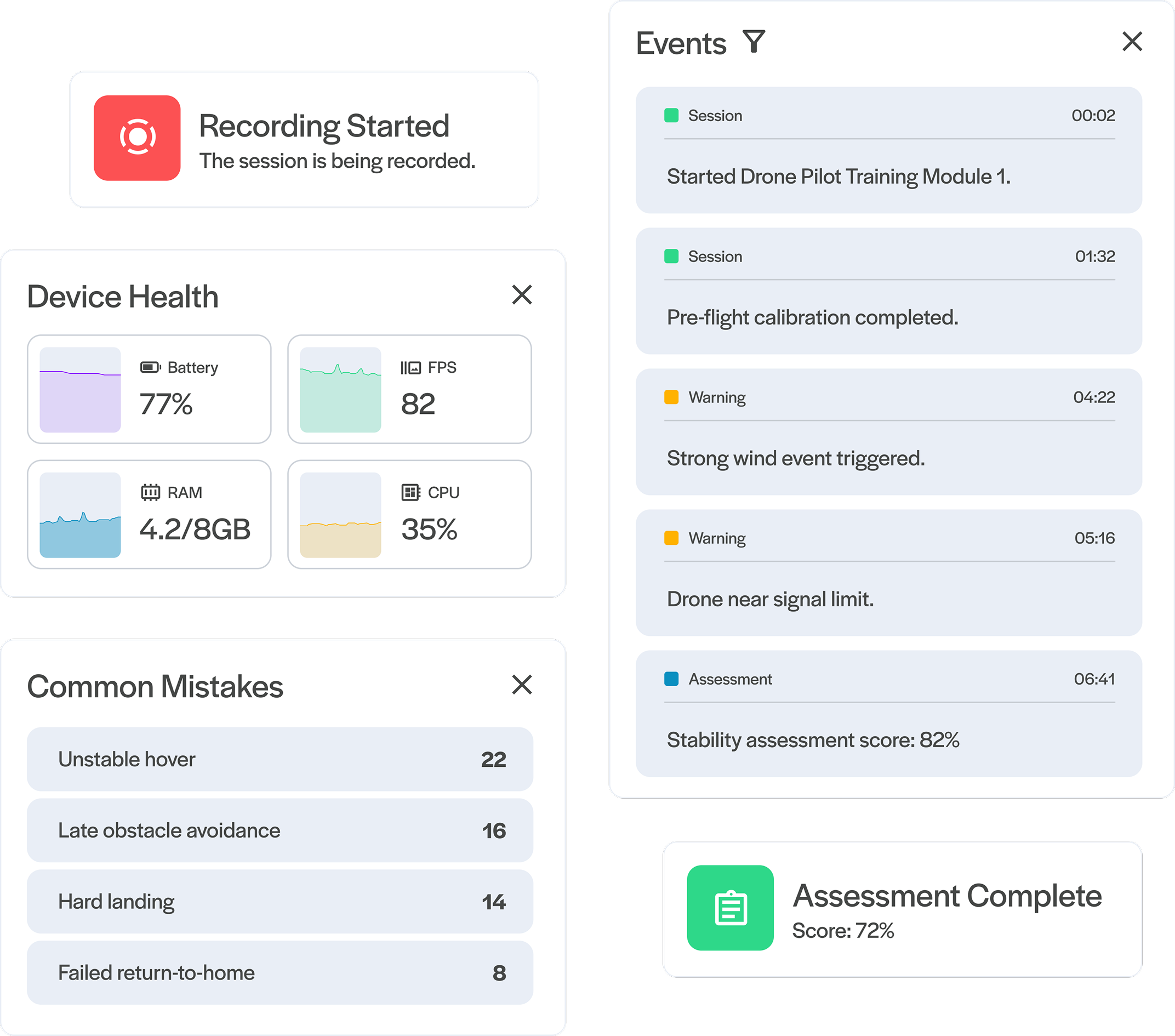Click the green assessment clipboard icon
1175x1036 pixels.
click(x=730, y=908)
